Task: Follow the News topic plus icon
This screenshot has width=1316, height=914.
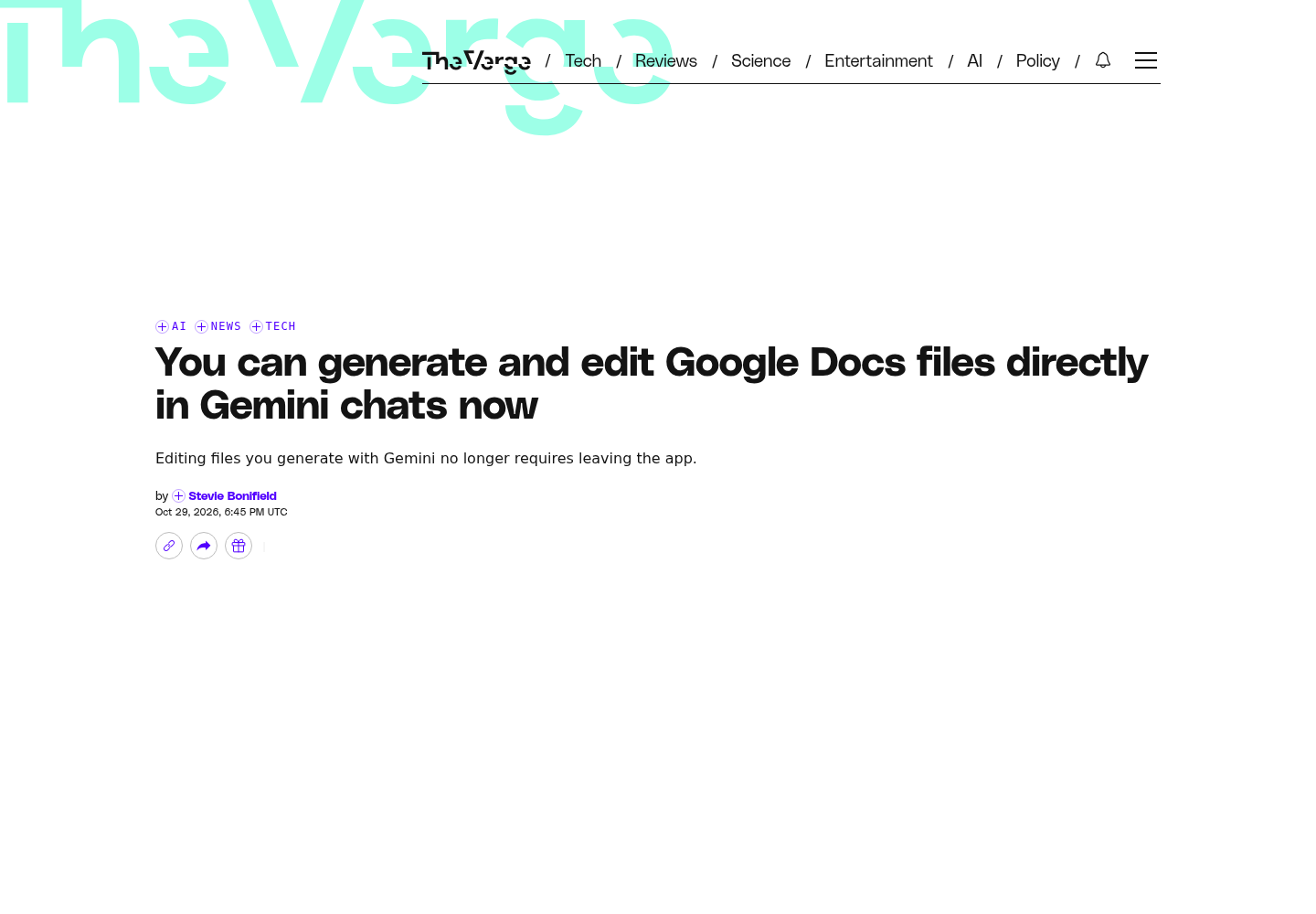Action: 201,326
